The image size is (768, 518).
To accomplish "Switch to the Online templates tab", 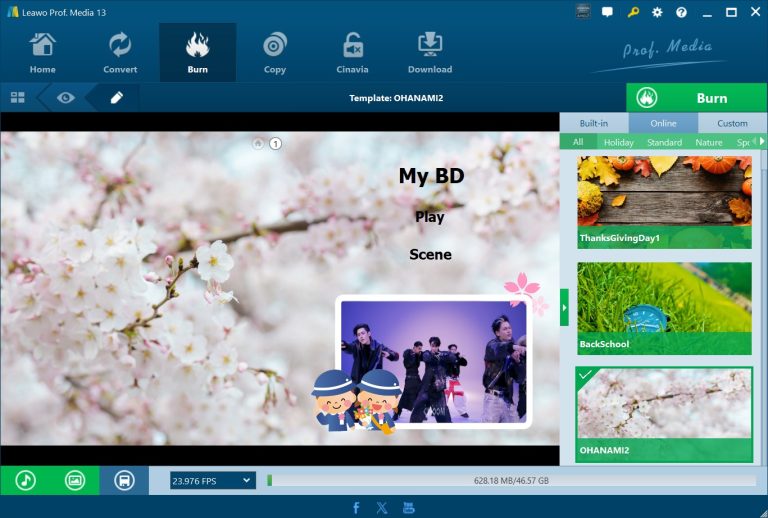I will [663, 123].
